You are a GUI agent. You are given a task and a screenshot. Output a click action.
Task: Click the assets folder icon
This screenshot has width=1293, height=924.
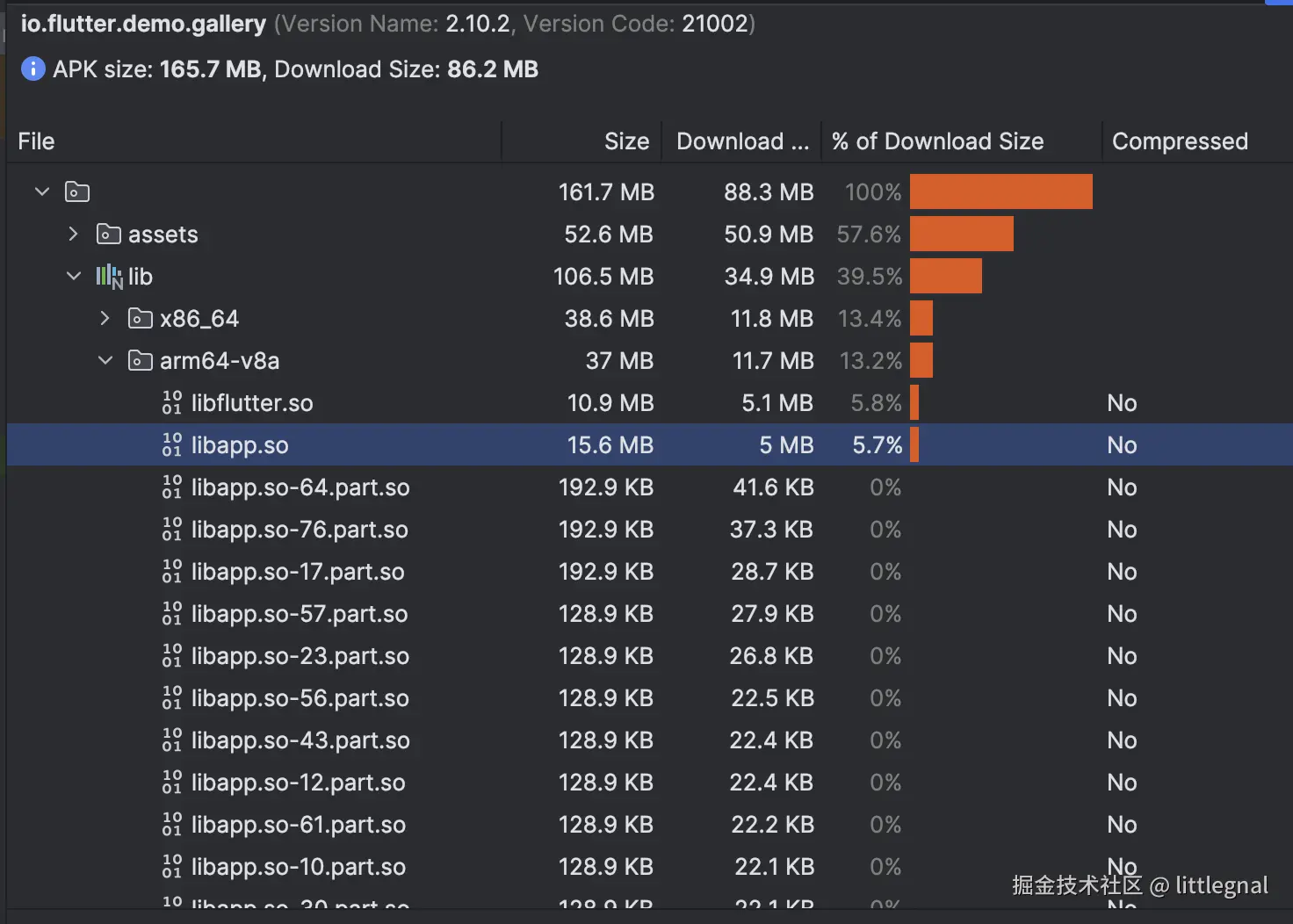(109, 235)
